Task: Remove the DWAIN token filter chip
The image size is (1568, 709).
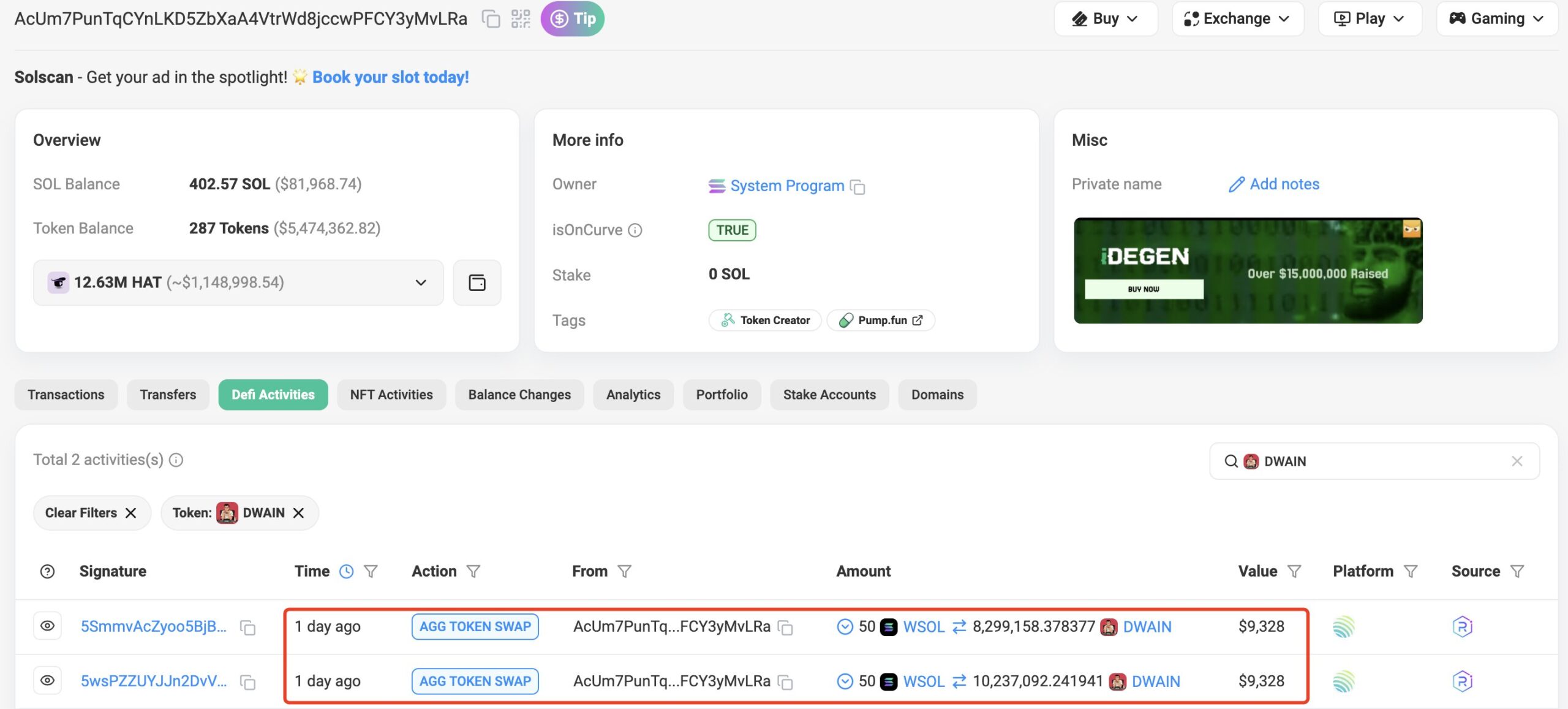Action: [298, 513]
